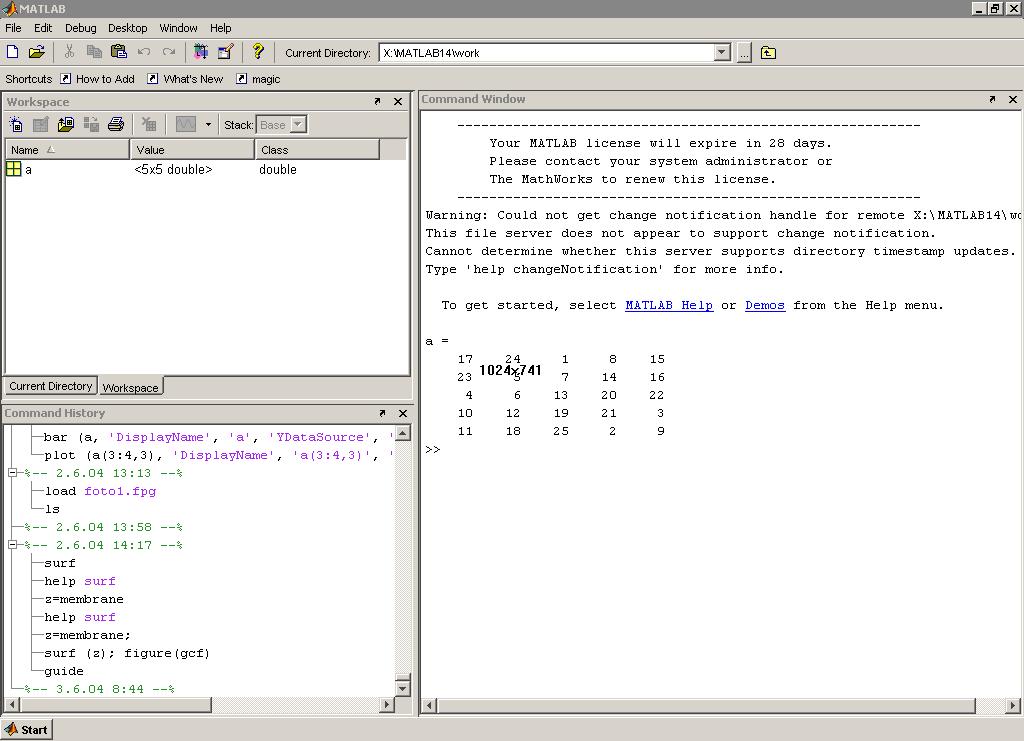Select 'surf (z); figure(gcf)' history entry
This screenshot has height=741, width=1024.
[127, 653]
